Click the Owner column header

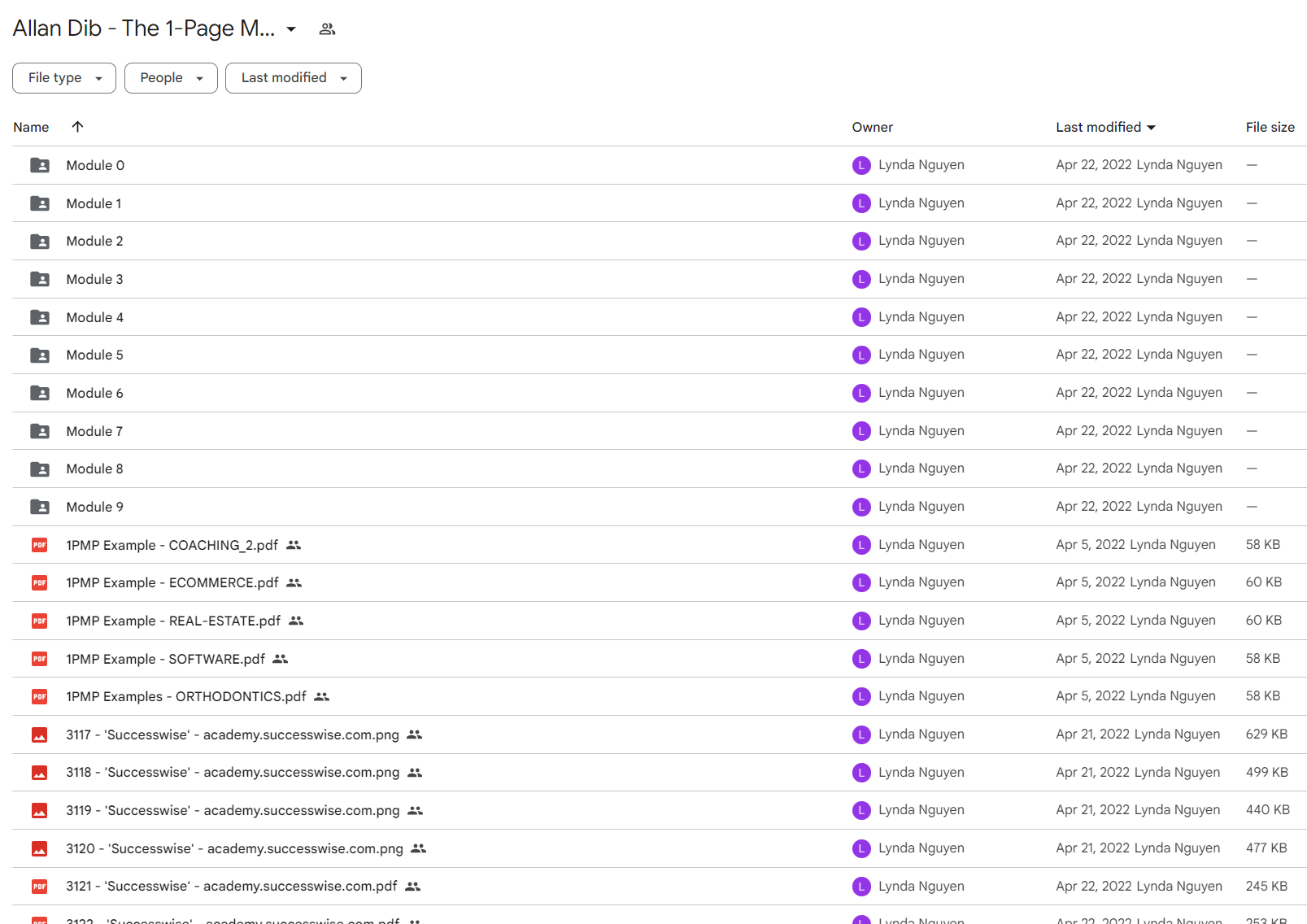pyautogui.click(x=872, y=127)
